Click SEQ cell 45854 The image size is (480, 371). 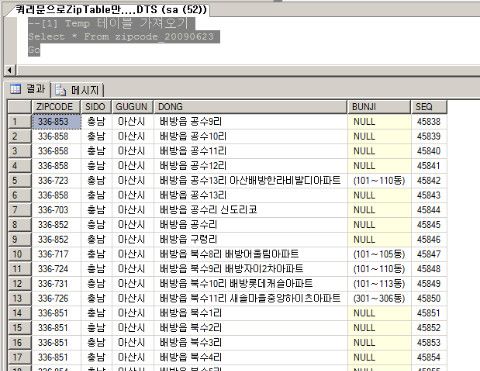tap(429, 357)
